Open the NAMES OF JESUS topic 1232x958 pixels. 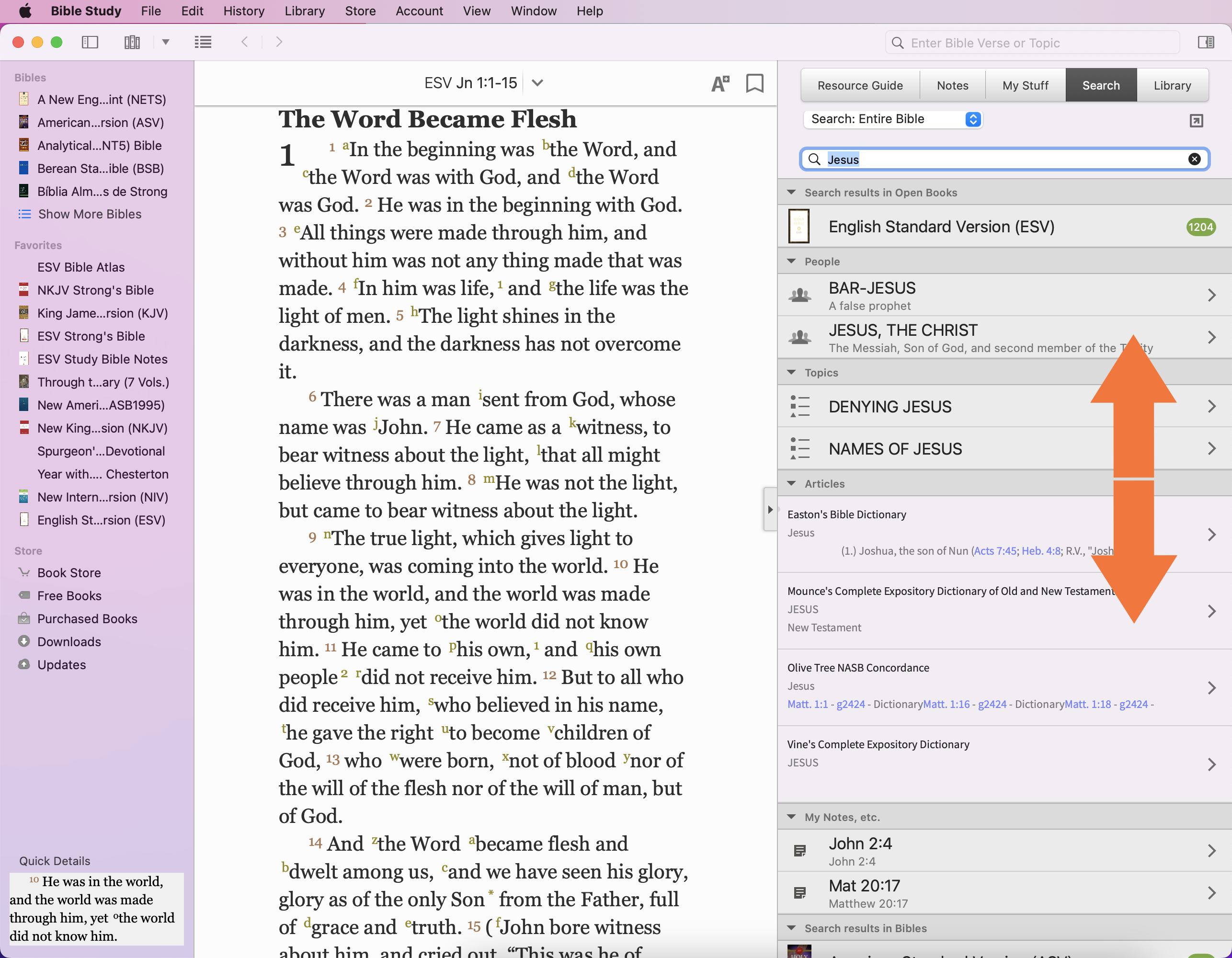pyautogui.click(x=895, y=448)
